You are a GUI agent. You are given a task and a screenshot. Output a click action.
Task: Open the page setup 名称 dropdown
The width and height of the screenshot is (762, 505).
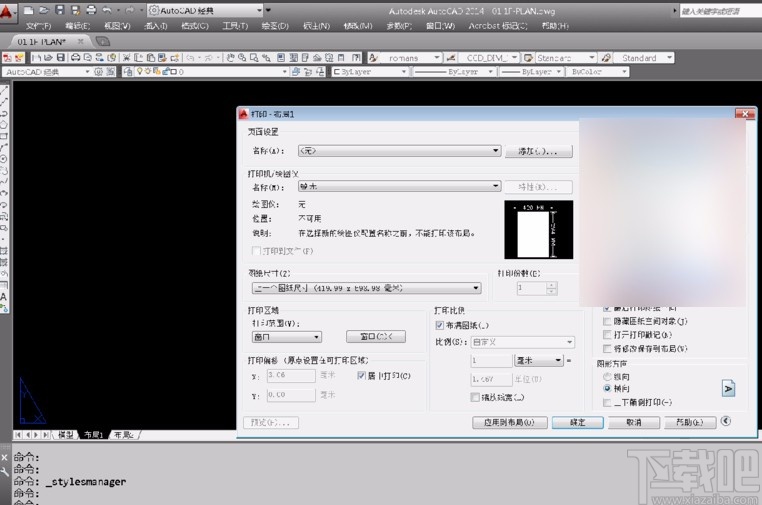398,151
